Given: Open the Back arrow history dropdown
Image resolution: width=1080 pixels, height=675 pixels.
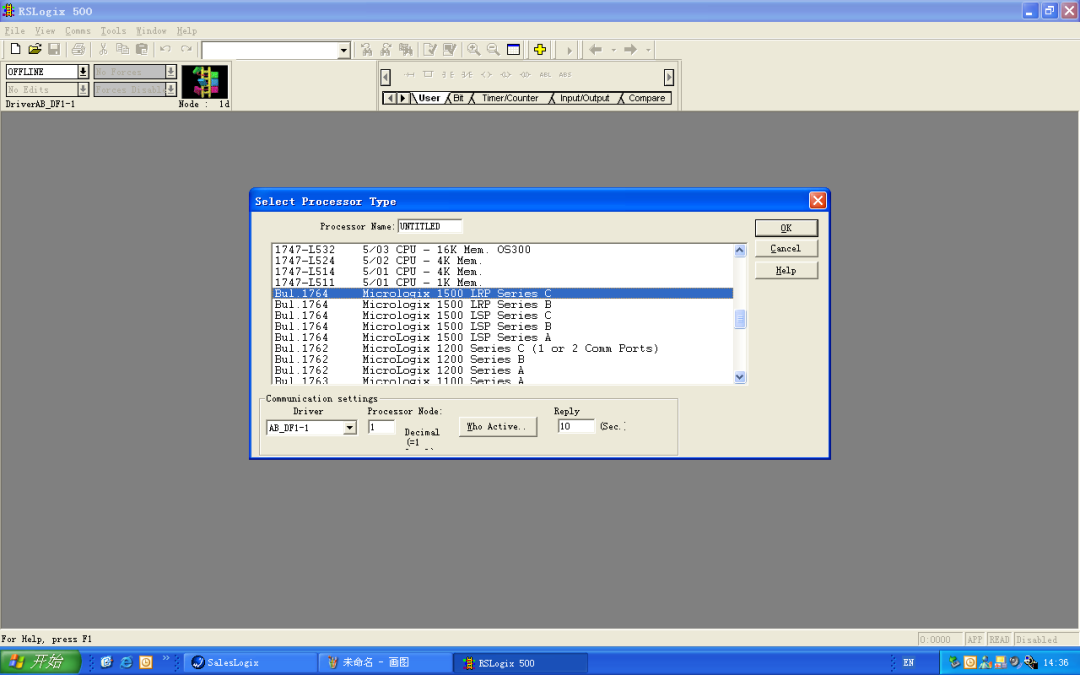Looking at the screenshot, I should [613, 50].
